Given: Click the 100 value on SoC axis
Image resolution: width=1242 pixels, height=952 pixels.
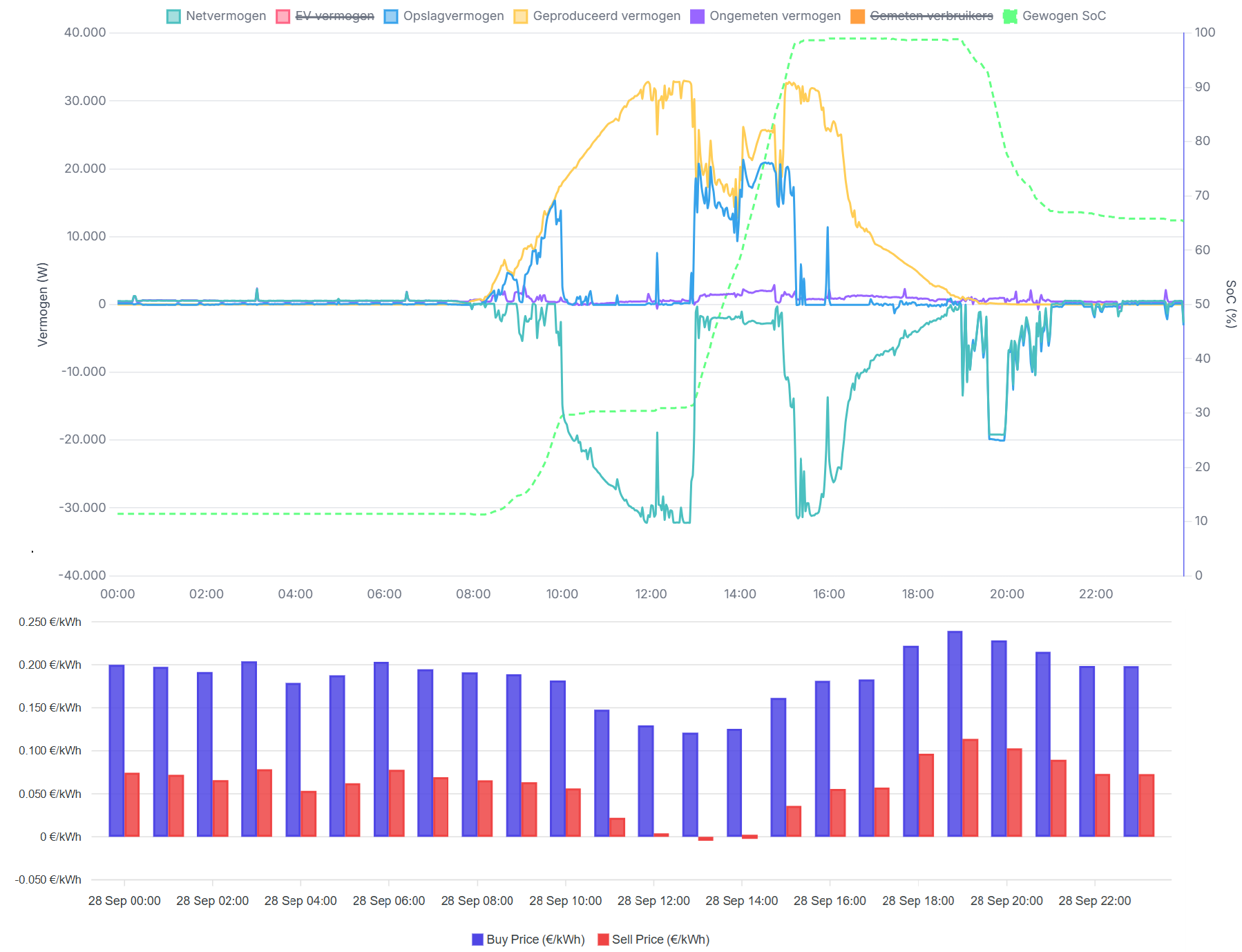Looking at the screenshot, I should click(1205, 32).
